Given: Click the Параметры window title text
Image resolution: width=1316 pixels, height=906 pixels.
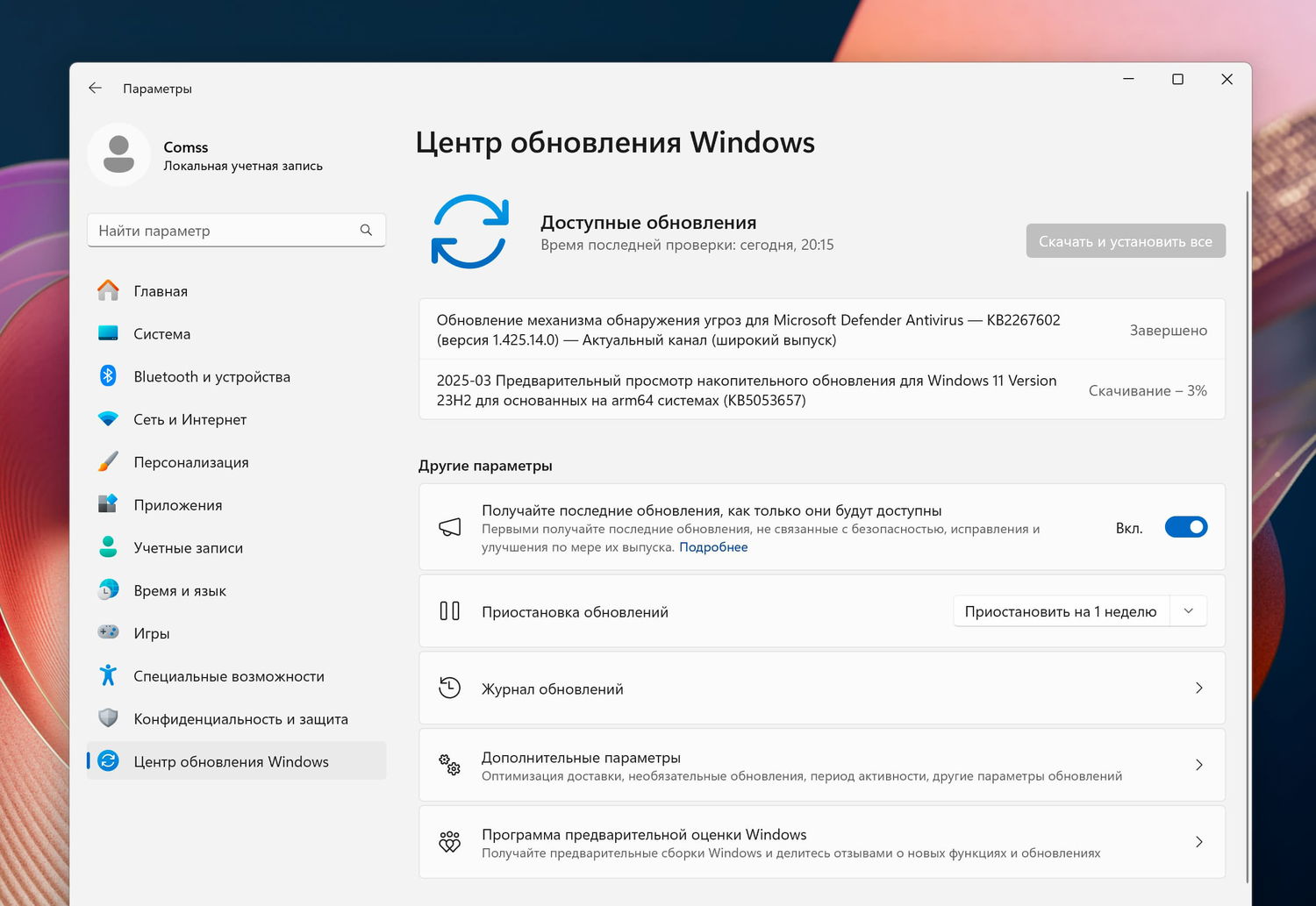Looking at the screenshot, I should 157,89.
